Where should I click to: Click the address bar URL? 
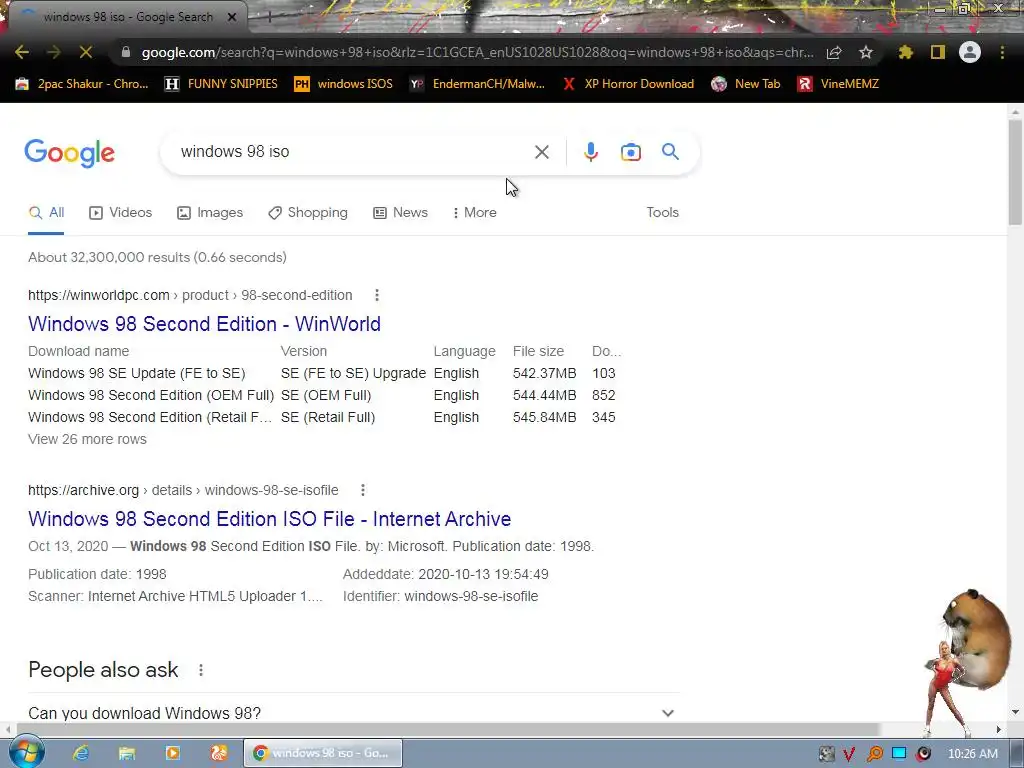point(477,52)
